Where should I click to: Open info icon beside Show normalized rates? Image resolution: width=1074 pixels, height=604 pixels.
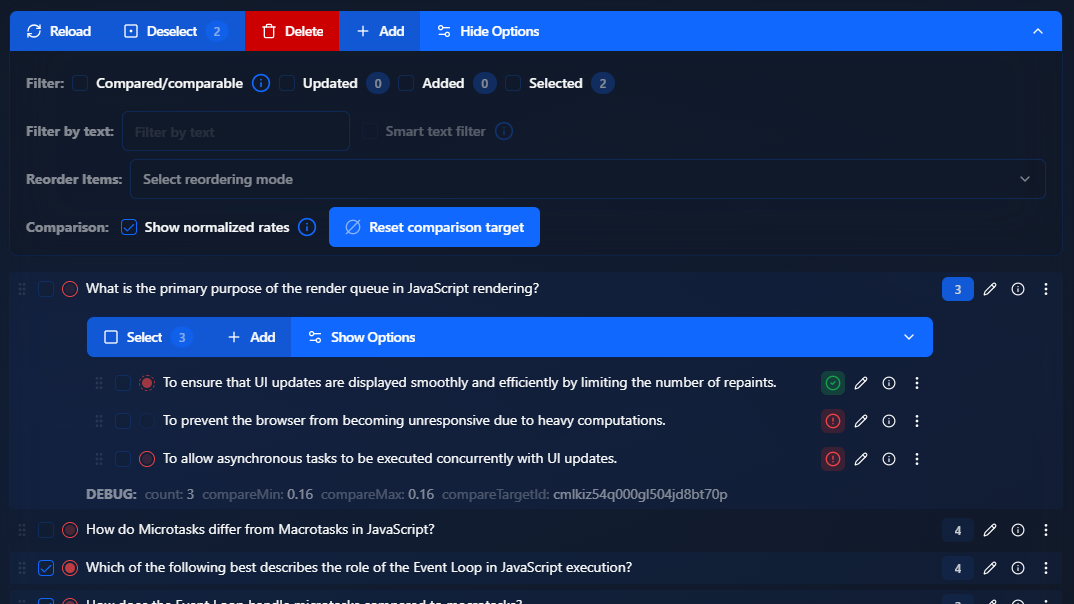point(307,227)
